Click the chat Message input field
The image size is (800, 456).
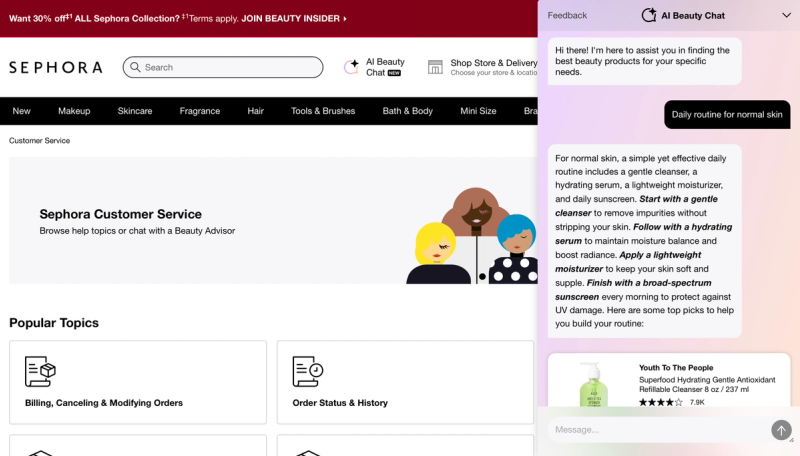658,429
